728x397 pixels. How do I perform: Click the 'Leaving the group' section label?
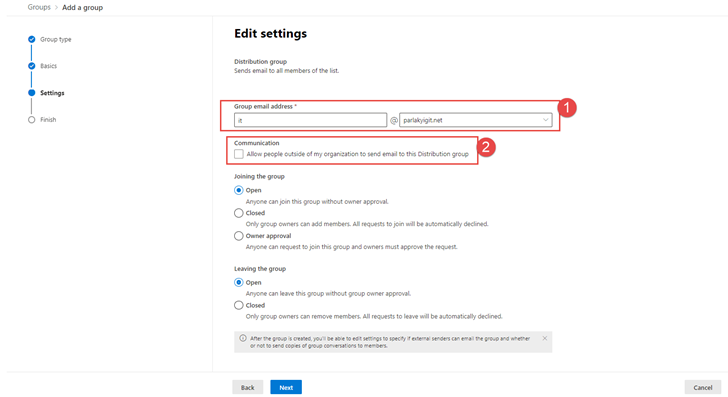(x=260, y=269)
